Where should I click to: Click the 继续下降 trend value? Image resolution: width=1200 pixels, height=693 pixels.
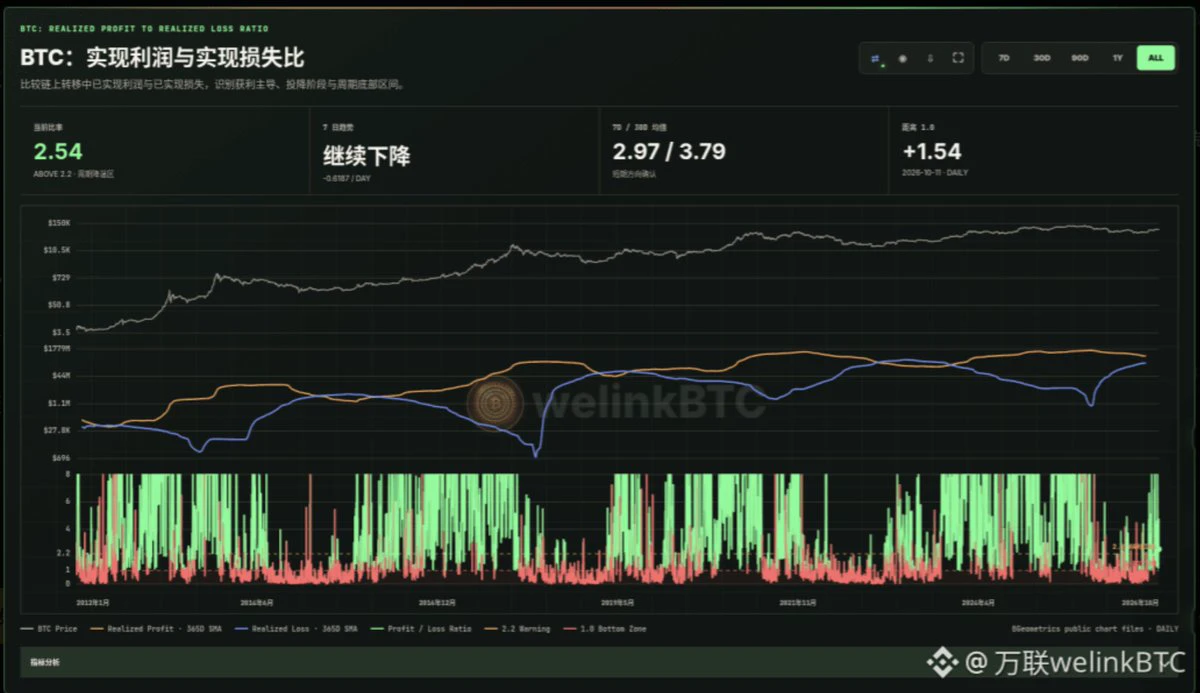[x=366, y=155]
